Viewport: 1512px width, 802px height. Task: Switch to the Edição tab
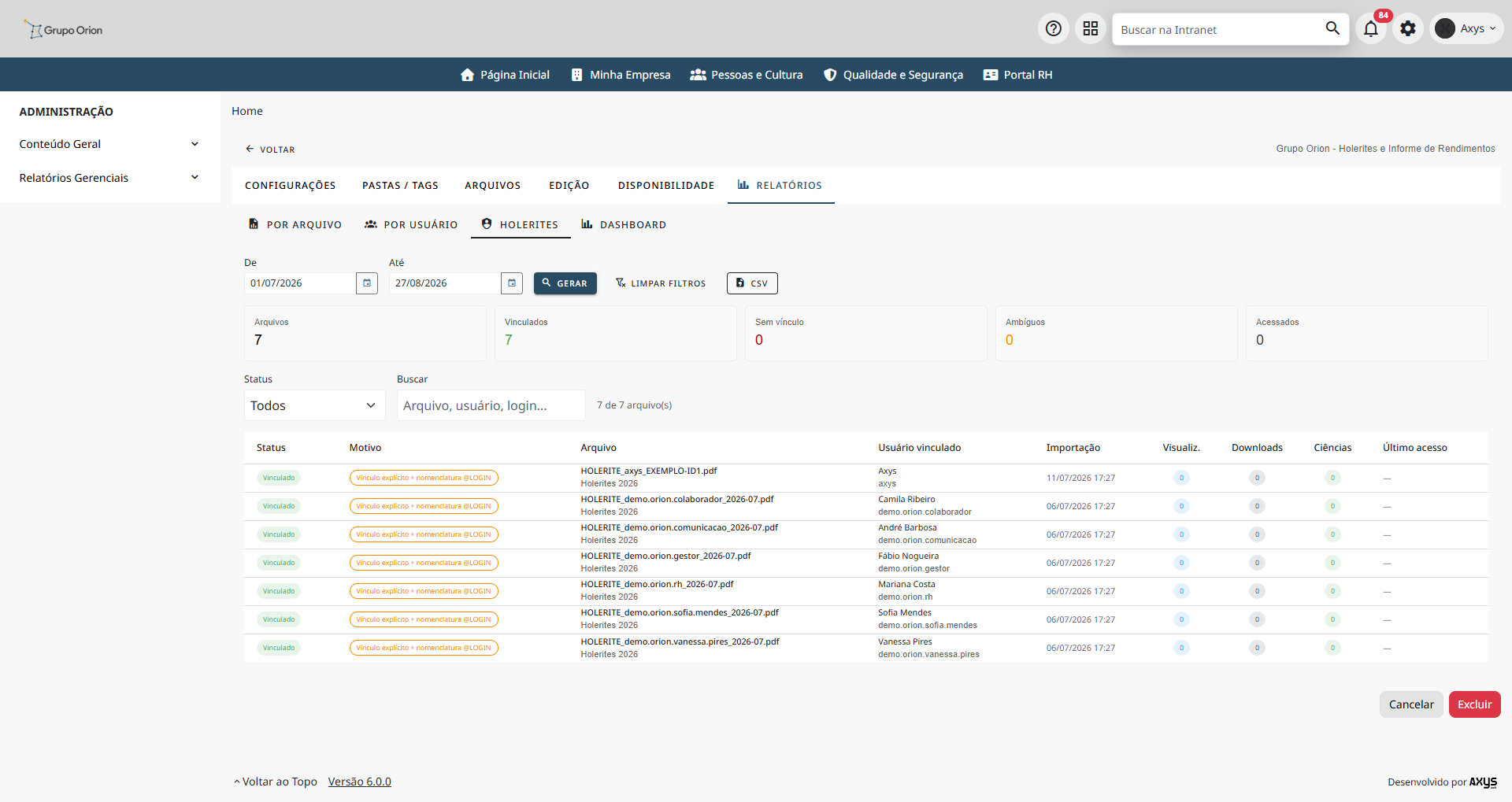569,185
